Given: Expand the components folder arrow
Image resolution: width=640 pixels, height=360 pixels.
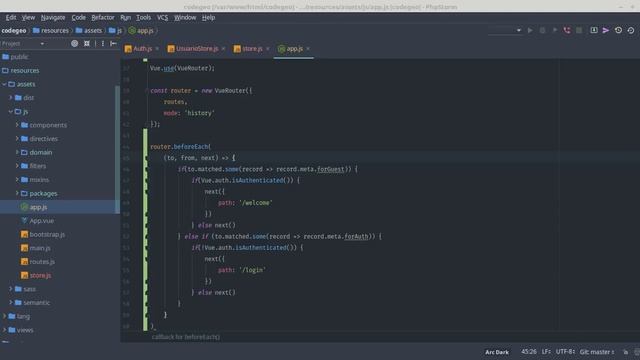Looking at the screenshot, I should coord(17,125).
